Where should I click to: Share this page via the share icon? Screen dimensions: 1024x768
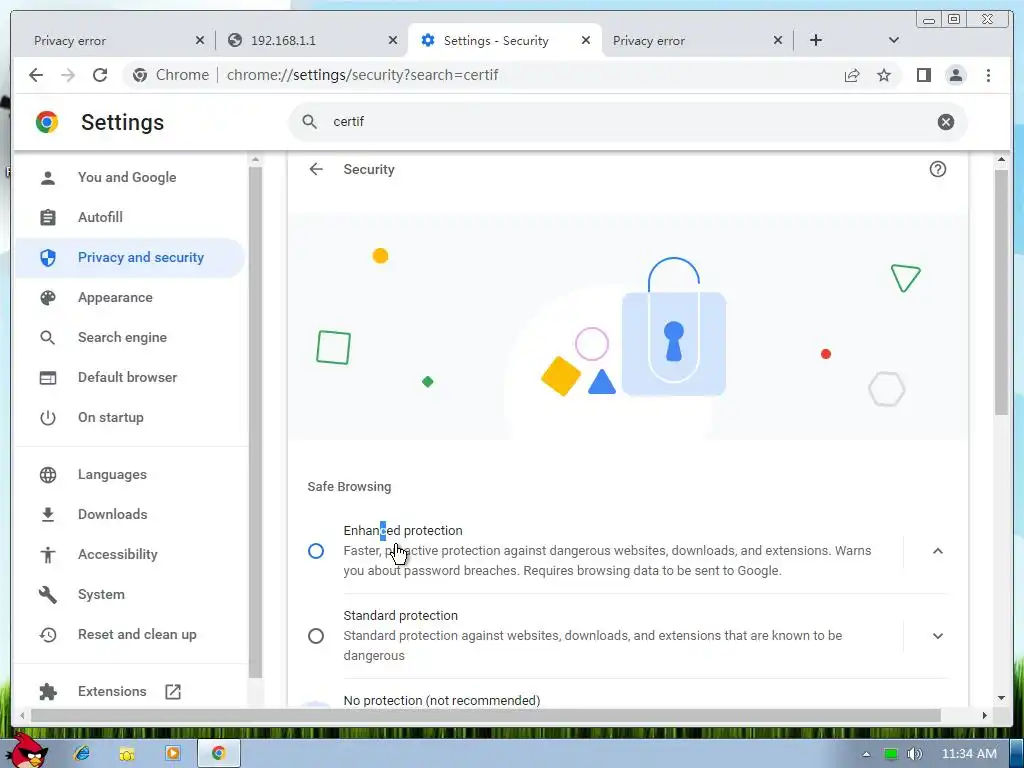[852, 76]
